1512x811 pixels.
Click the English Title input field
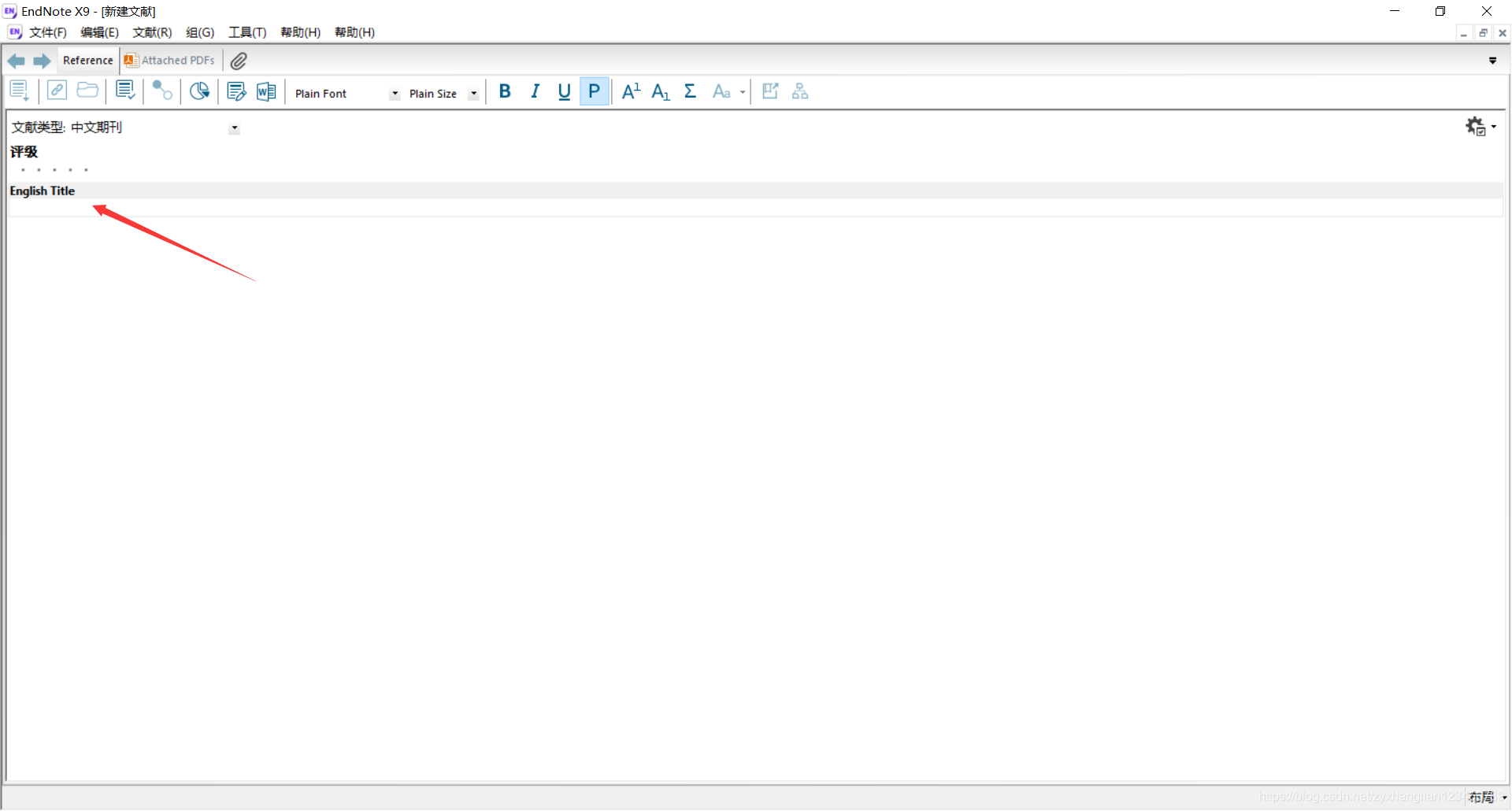tap(755, 208)
